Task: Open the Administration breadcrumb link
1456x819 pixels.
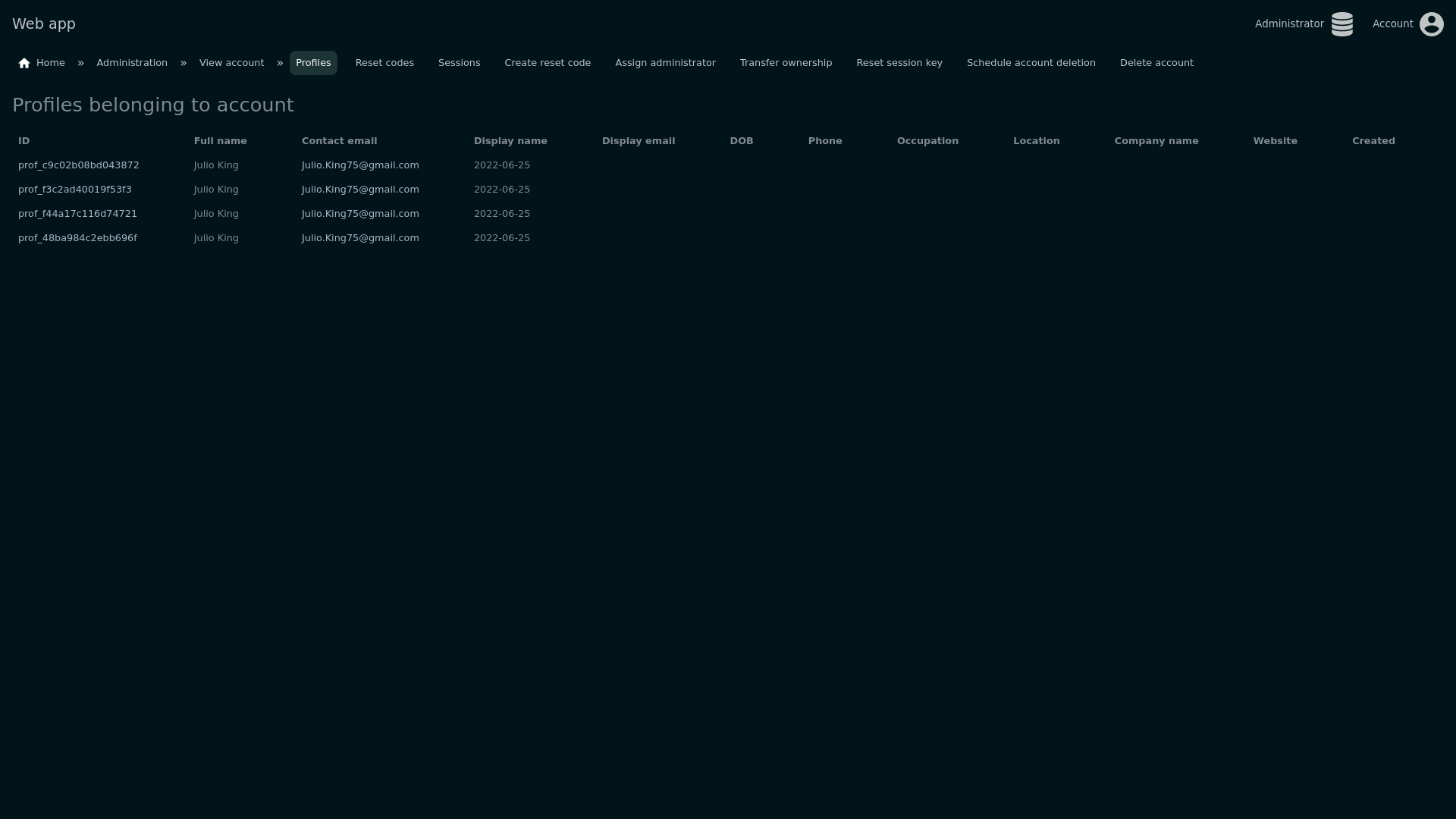Action: (x=132, y=63)
